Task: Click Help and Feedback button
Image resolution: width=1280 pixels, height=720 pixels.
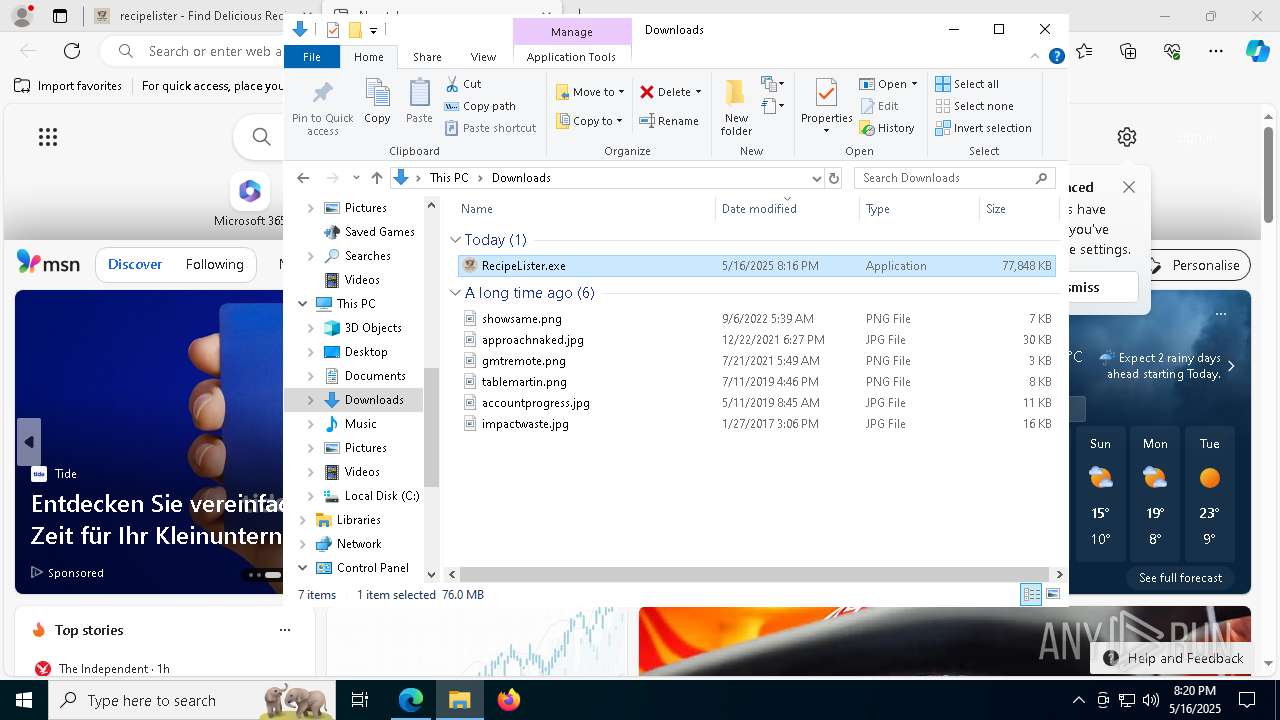Action: (x=1174, y=658)
